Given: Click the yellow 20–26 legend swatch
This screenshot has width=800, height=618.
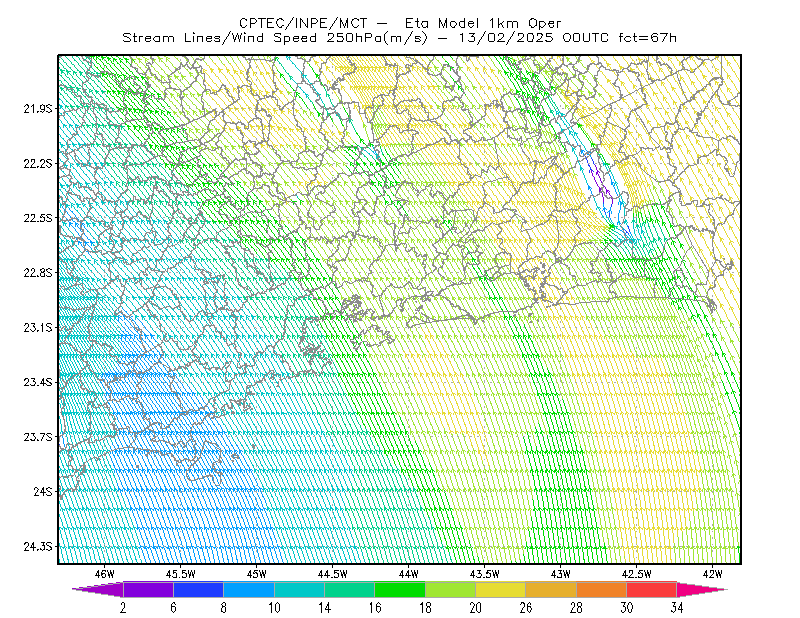Looking at the screenshot, I should 501,589.
